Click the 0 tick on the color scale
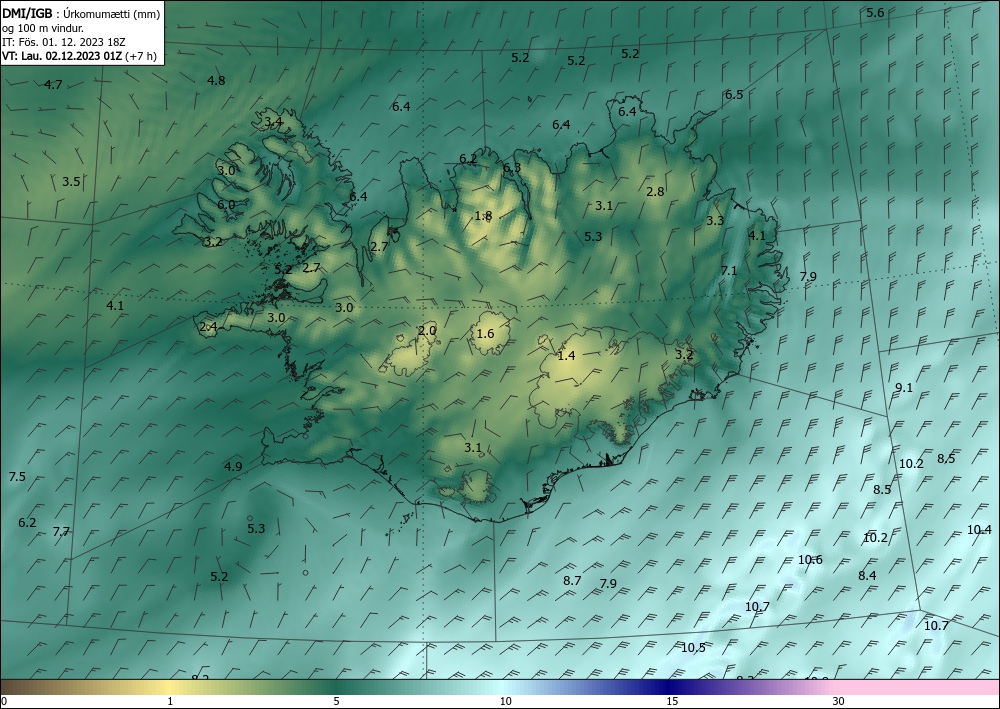This screenshot has width=1000, height=709. tap(4, 702)
